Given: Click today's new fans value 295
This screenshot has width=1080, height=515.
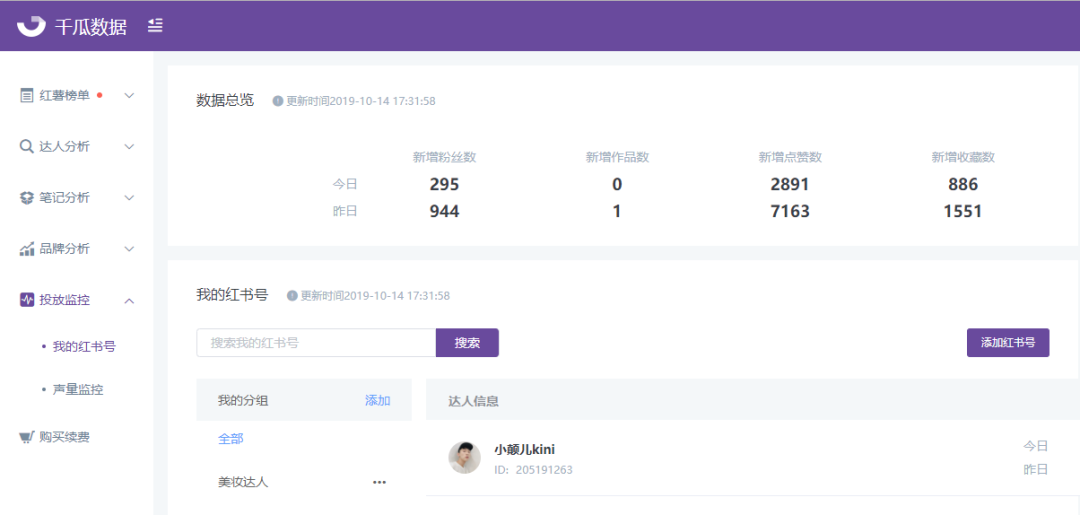Looking at the screenshot, I should pos(444,185).
